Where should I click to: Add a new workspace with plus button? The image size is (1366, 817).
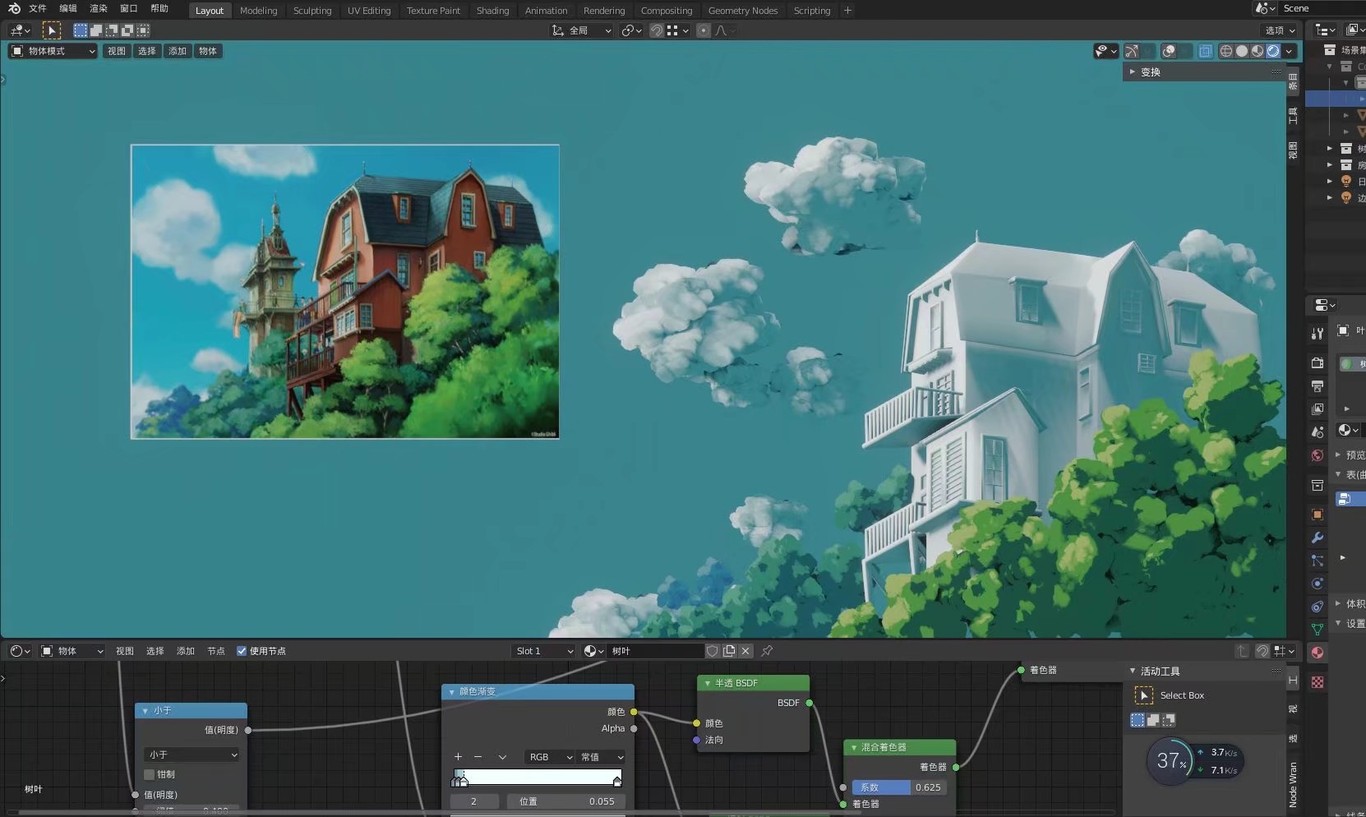[x=848, y=10]
